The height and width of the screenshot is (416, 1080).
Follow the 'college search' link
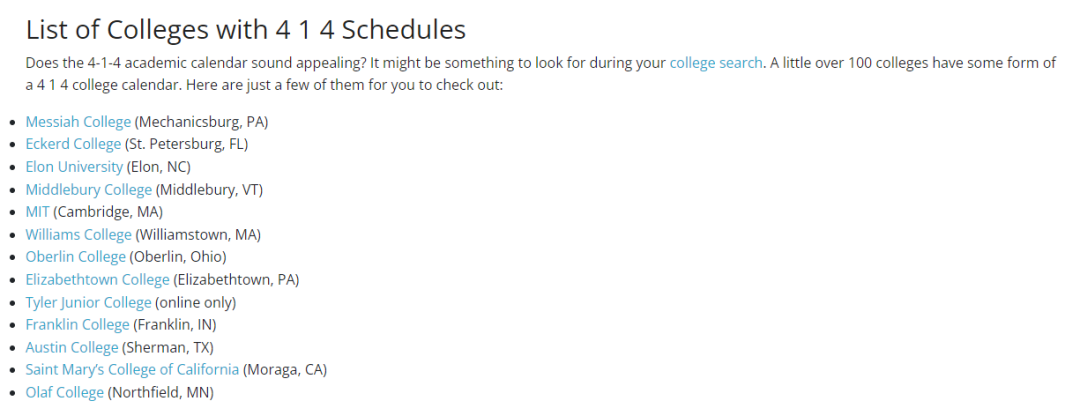pyautogui.click(x=717, y=62)
